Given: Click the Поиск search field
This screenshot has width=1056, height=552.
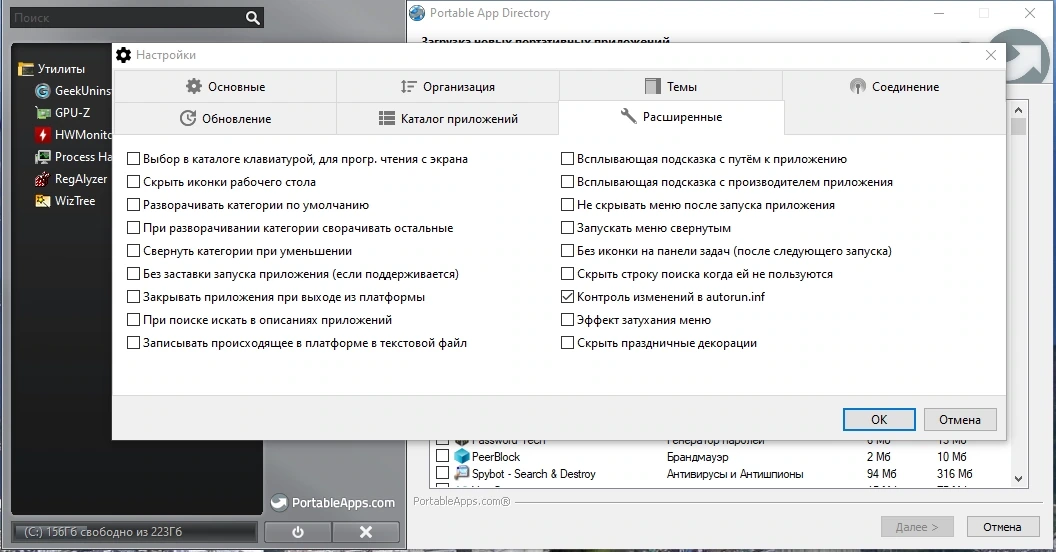Looking at the screenshot, I should point(127,18).
